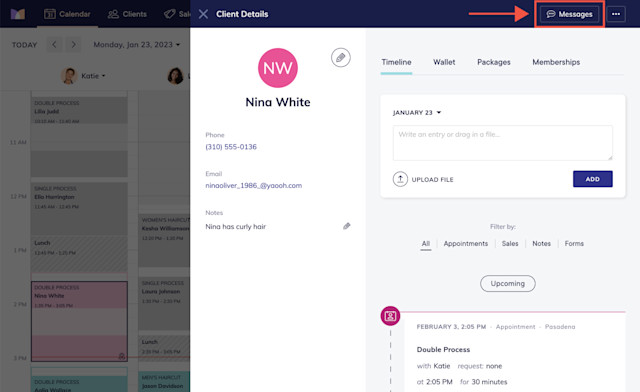The width and height of the screenshot is (640, 392).
Task: Expand the January 23 date dropdown
Action: click(417, 113)
